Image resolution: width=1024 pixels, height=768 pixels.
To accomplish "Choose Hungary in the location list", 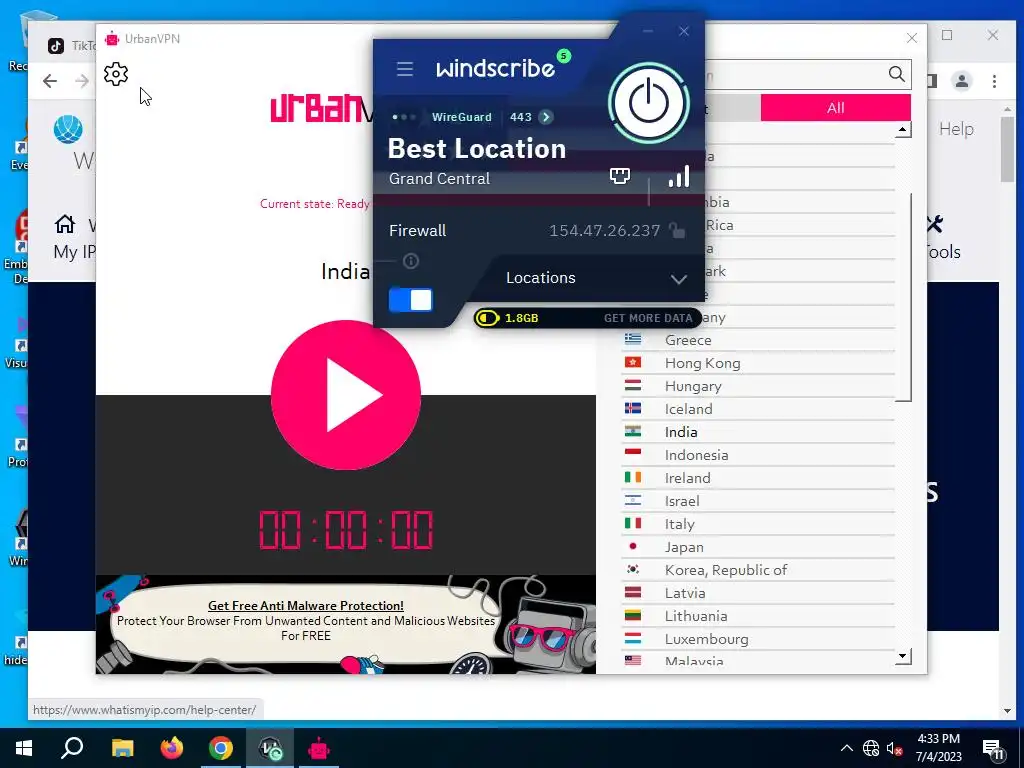I will (x=758, y=386).
